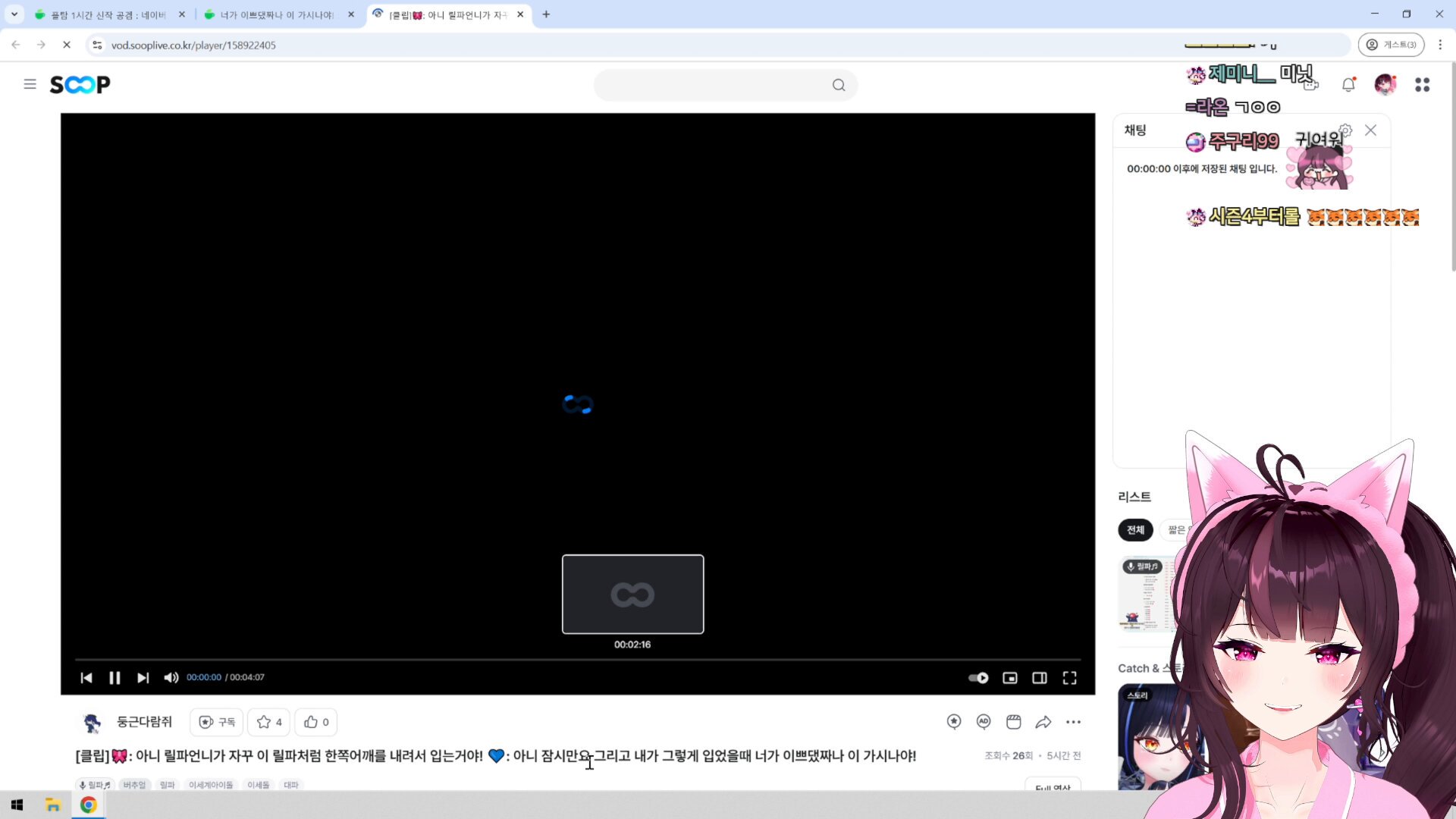Toggle the autoplay switch

pyautogui.click(x=978, y=678)
